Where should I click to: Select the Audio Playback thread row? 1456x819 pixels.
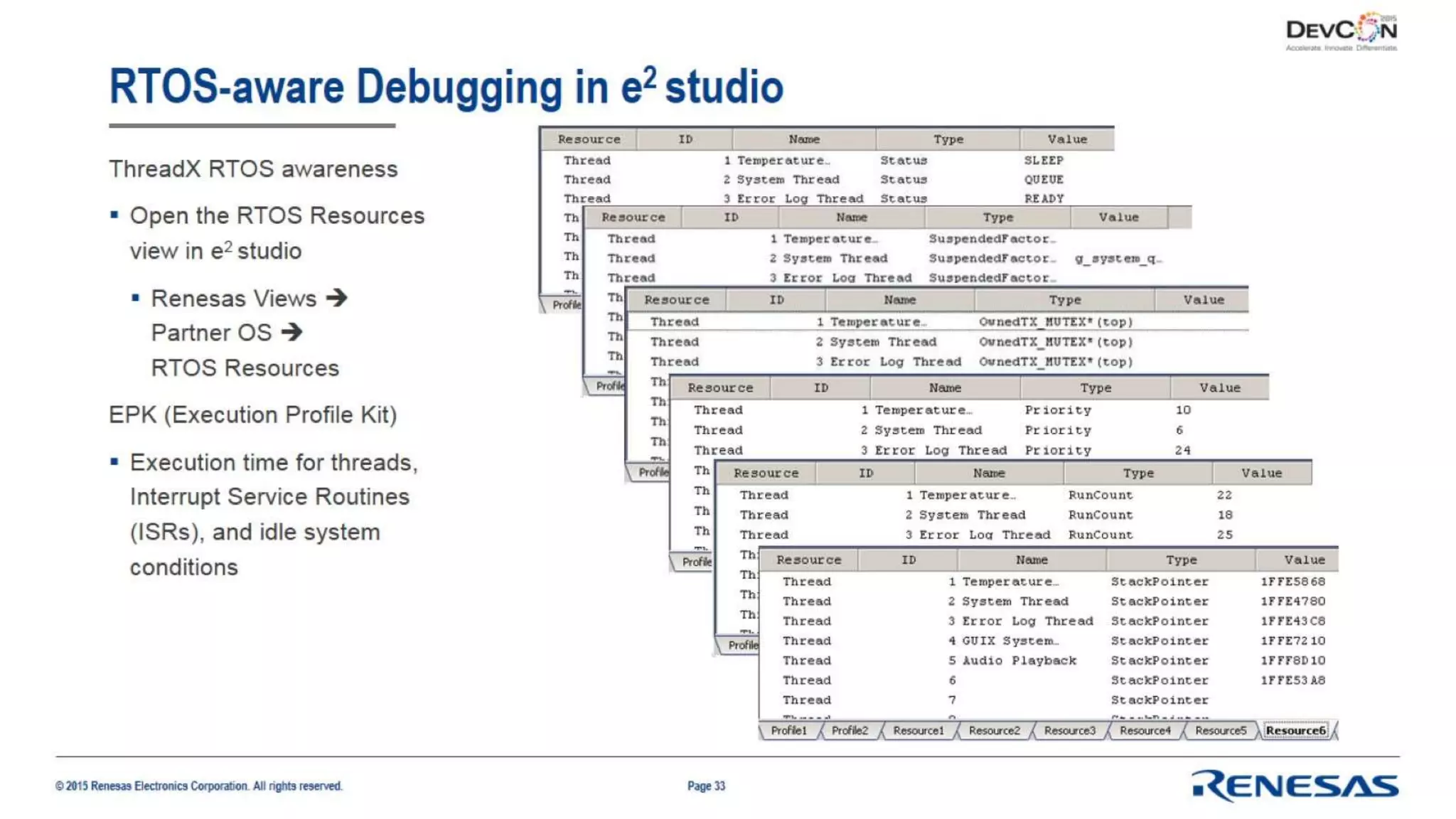click(x=1019, y=660)
